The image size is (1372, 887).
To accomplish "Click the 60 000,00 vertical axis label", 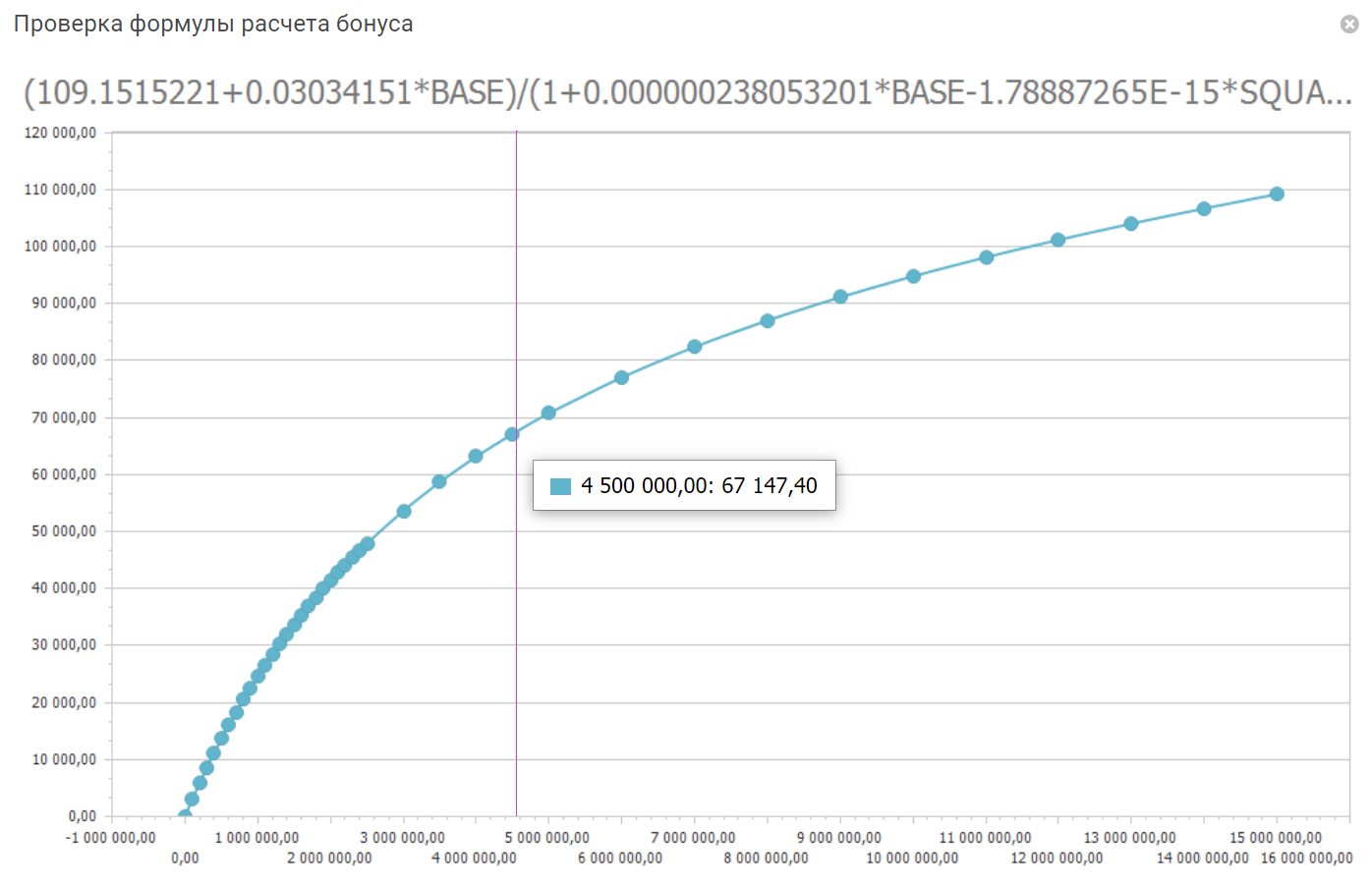I will [64, 474].
